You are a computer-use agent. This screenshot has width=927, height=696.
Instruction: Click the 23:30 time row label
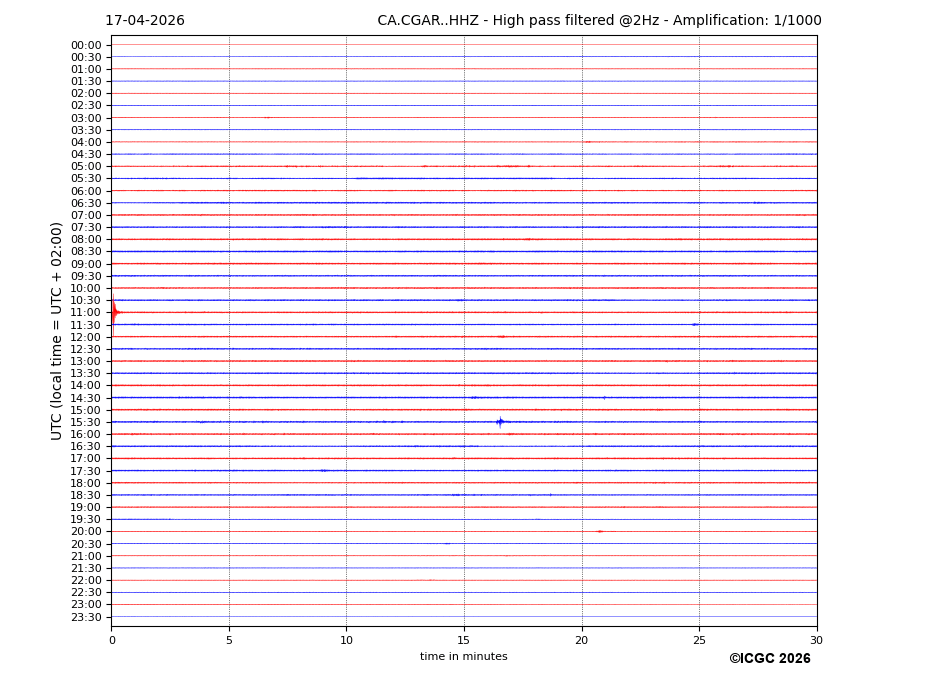click(85, 617)
